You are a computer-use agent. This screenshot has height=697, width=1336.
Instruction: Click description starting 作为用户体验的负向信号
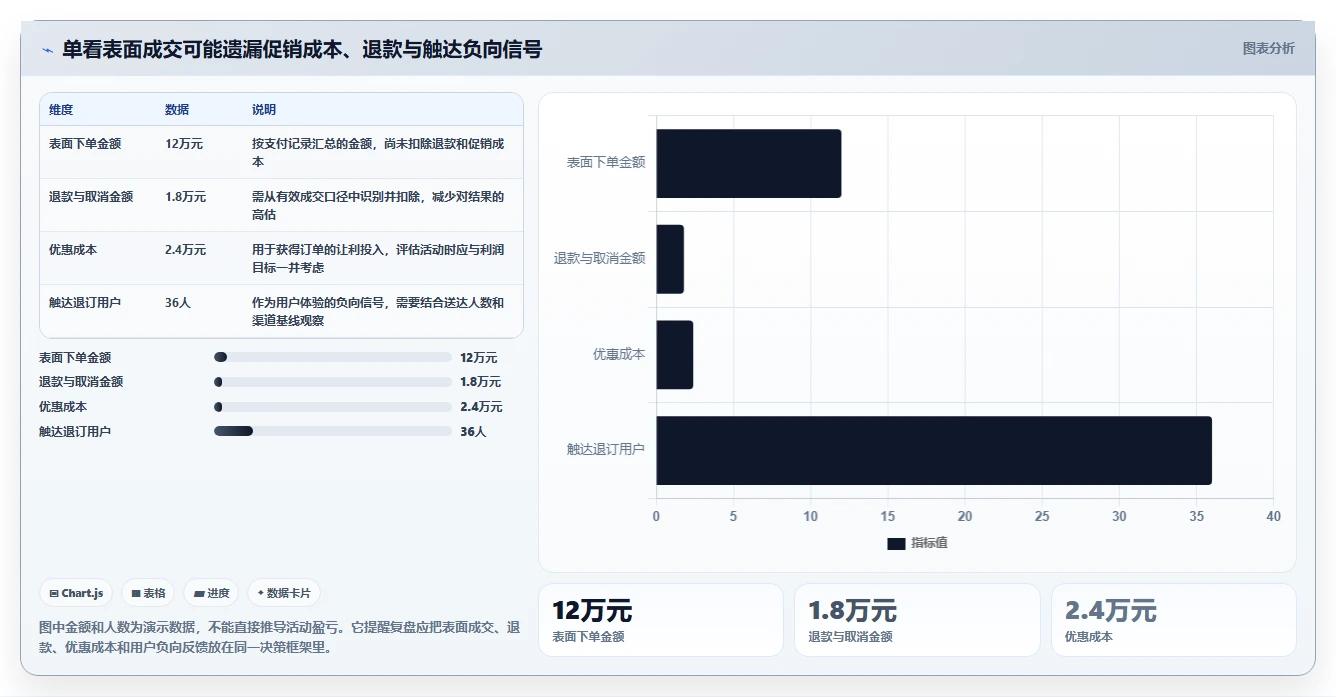[x=378, y=311]
